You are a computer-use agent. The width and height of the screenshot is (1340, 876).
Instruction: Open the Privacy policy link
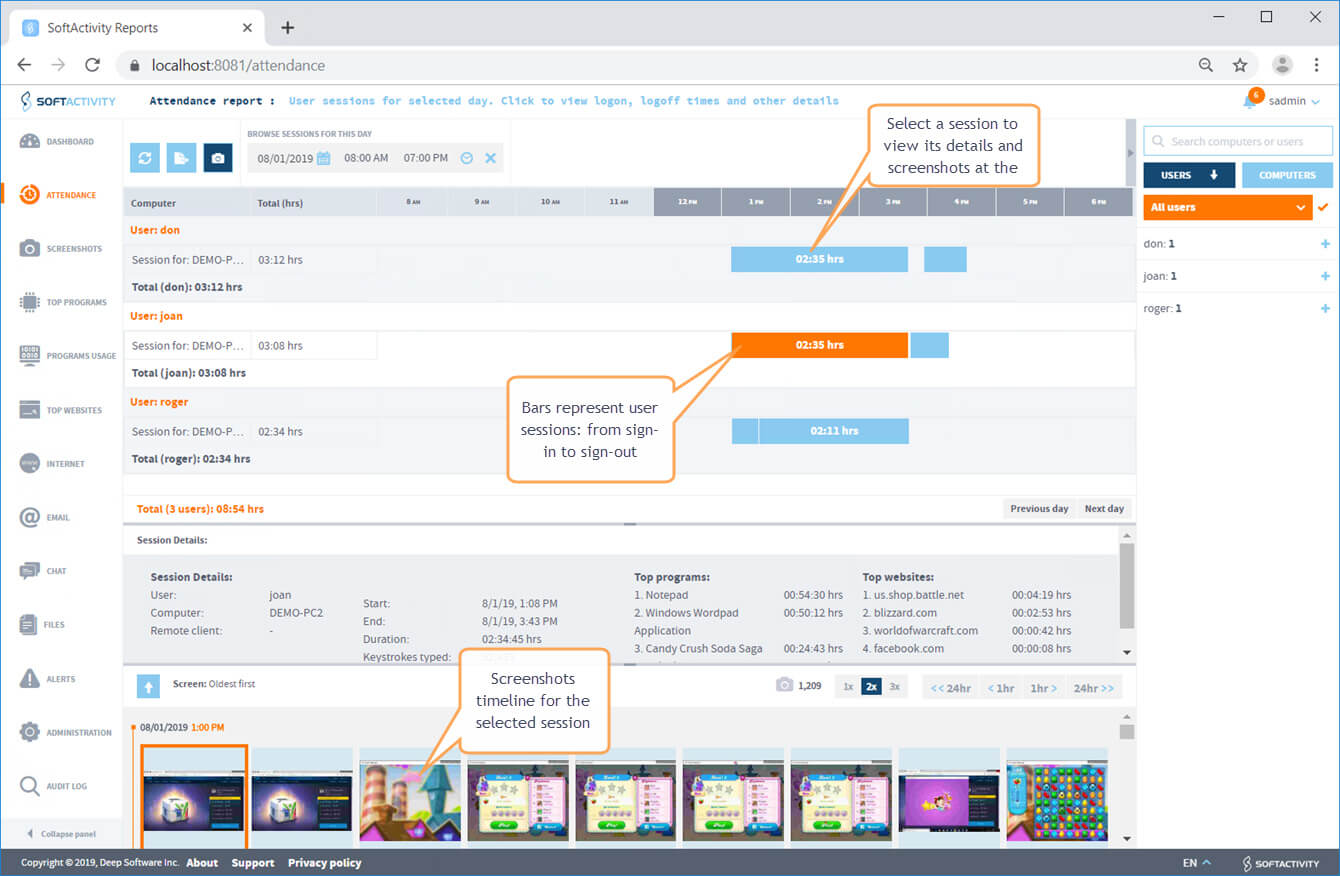(324, 862)
